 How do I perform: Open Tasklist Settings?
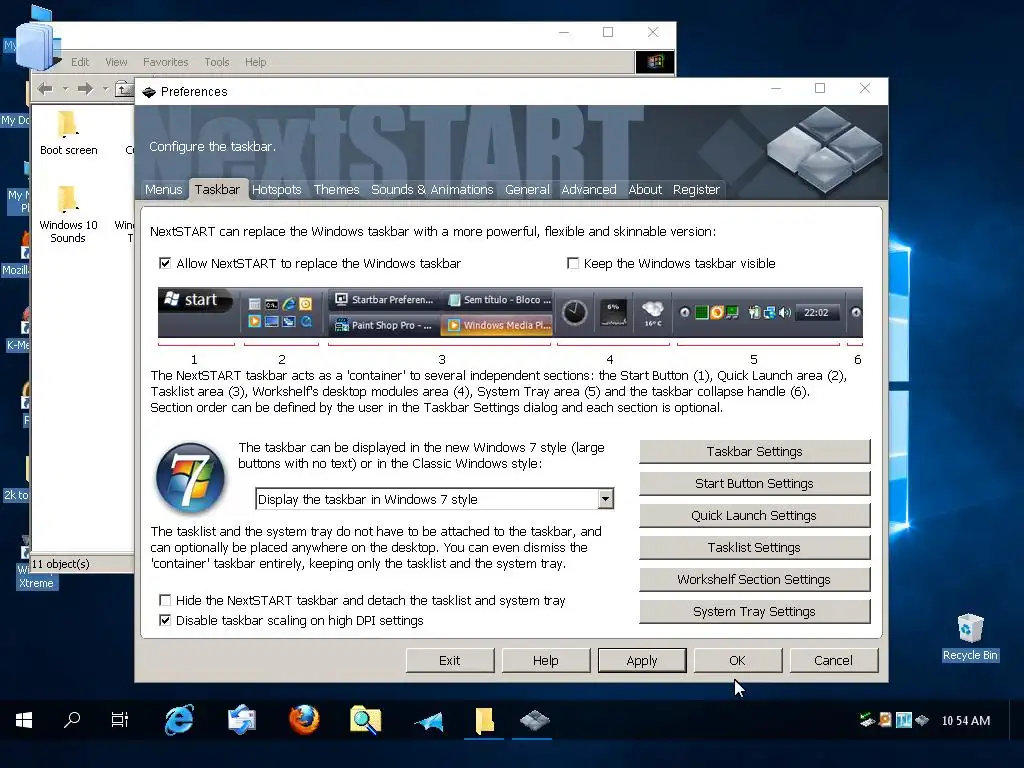(754, 547)
